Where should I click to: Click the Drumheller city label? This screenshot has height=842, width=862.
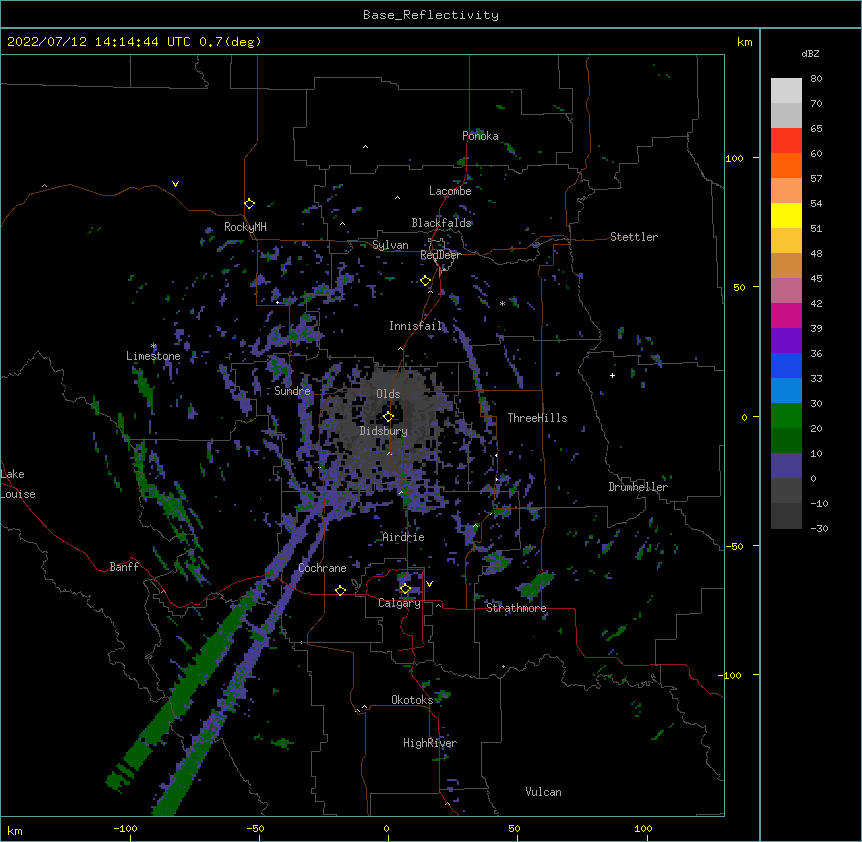[x=638, y=487]
